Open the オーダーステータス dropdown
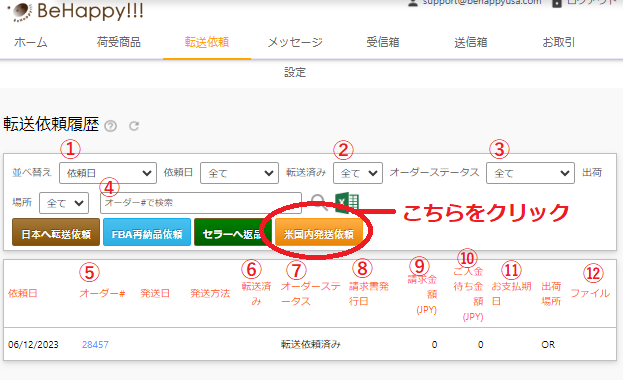The width and height of the screenshot is (623, 380). tap(530, 173)
